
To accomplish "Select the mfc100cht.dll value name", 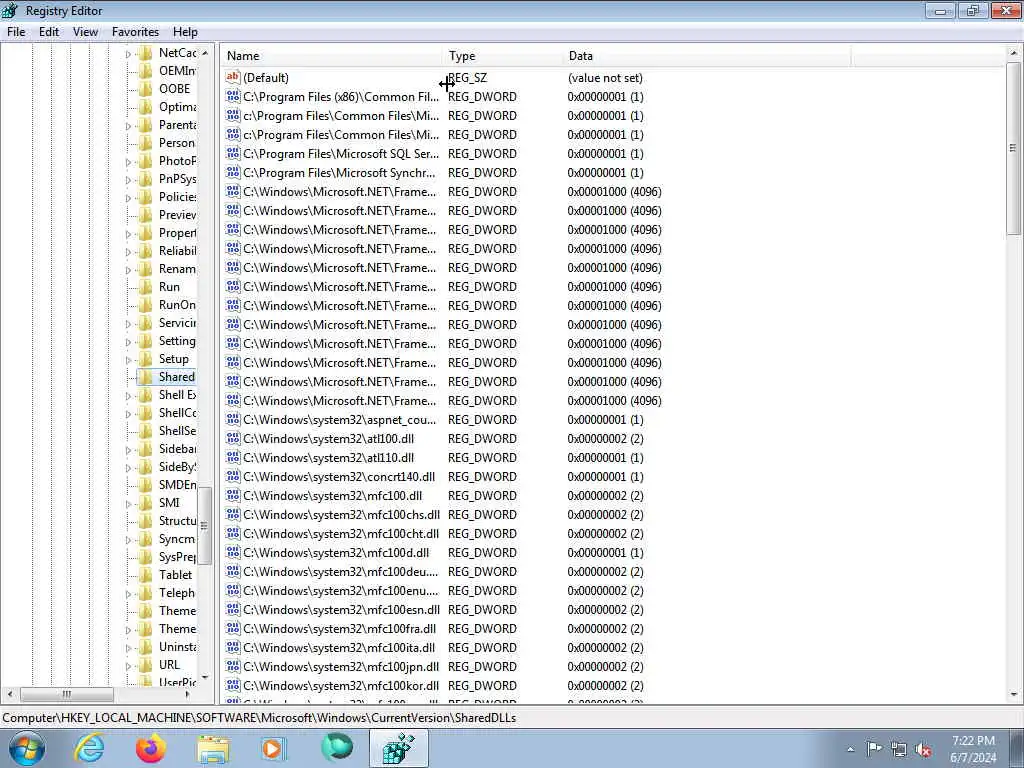I will tap(341, 534).
